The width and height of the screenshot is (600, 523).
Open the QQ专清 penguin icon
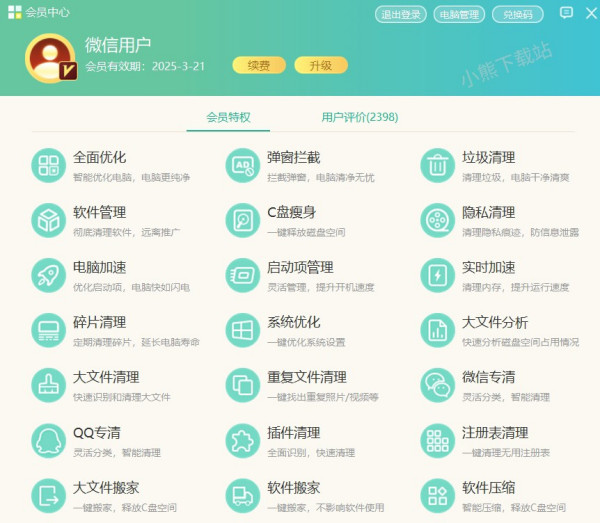click(49, 441)
